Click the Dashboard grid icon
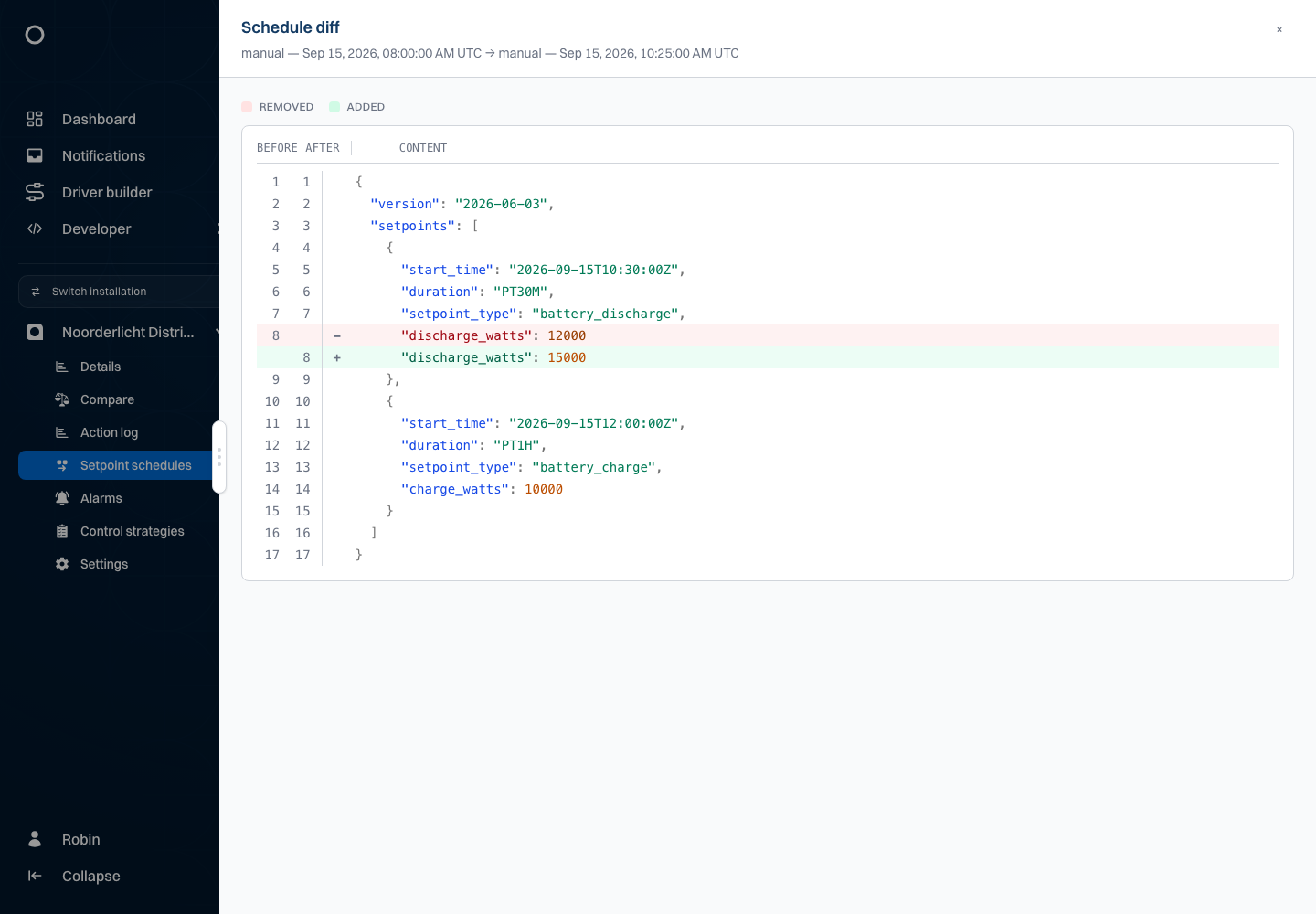This screenshot has height=914, width=1316. (x=35, y=119)
